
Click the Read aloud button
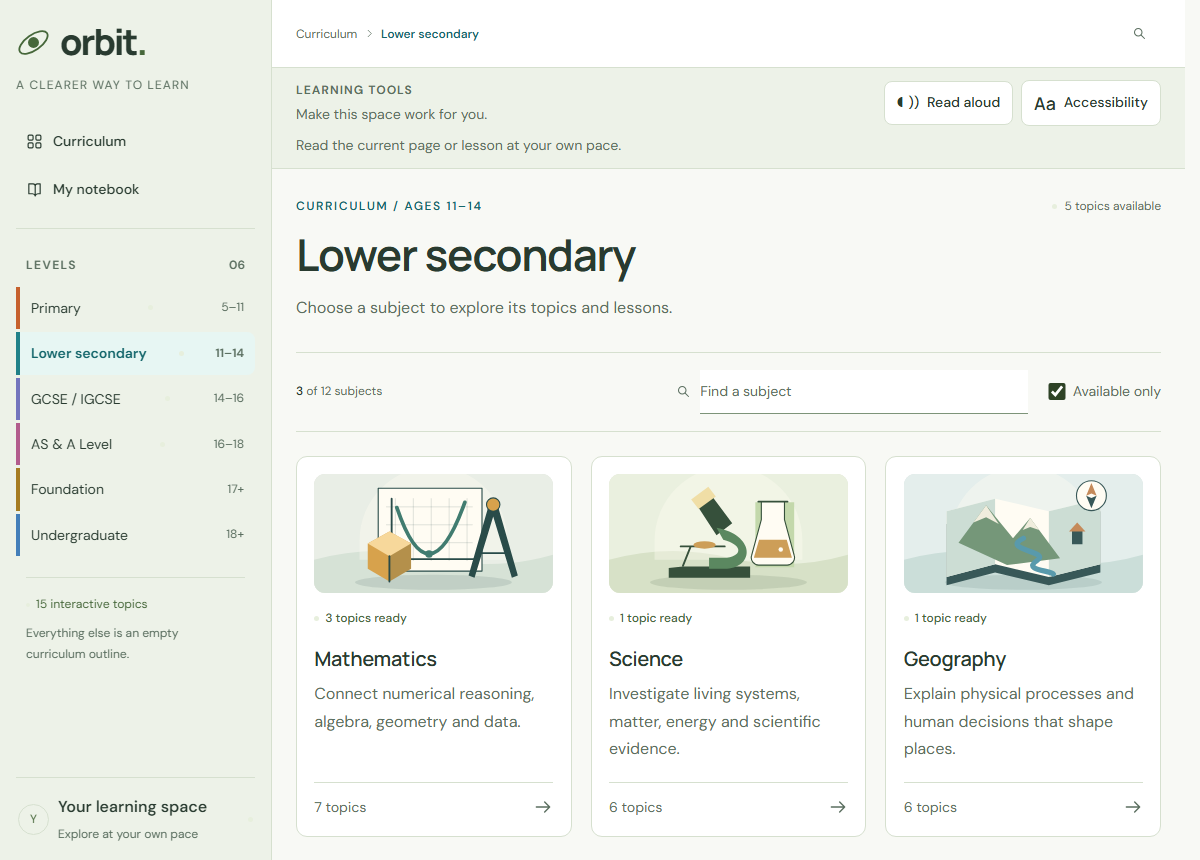pos(948,103)
